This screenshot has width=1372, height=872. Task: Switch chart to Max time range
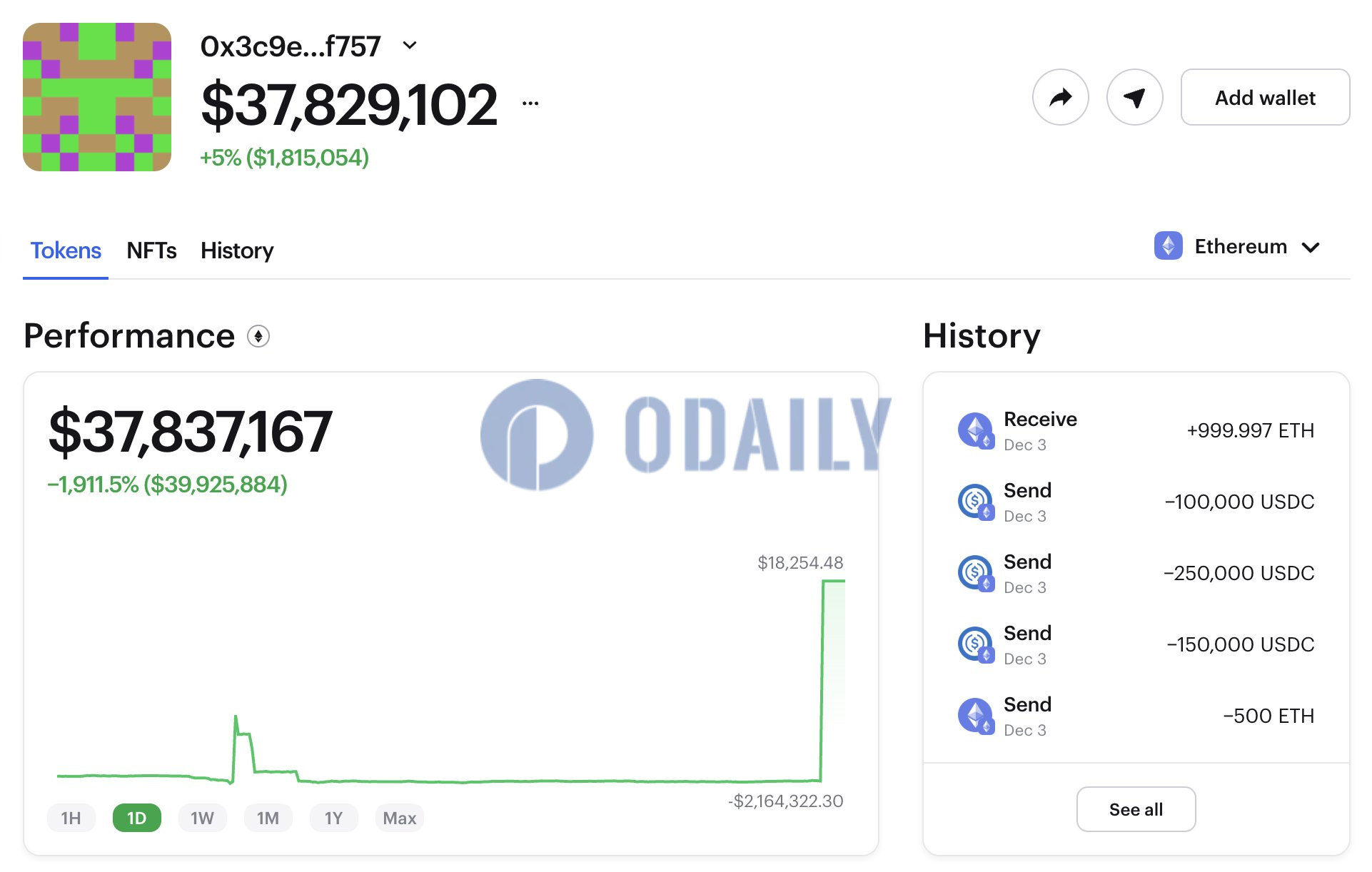pyautogui.click(x=399, y=818)
